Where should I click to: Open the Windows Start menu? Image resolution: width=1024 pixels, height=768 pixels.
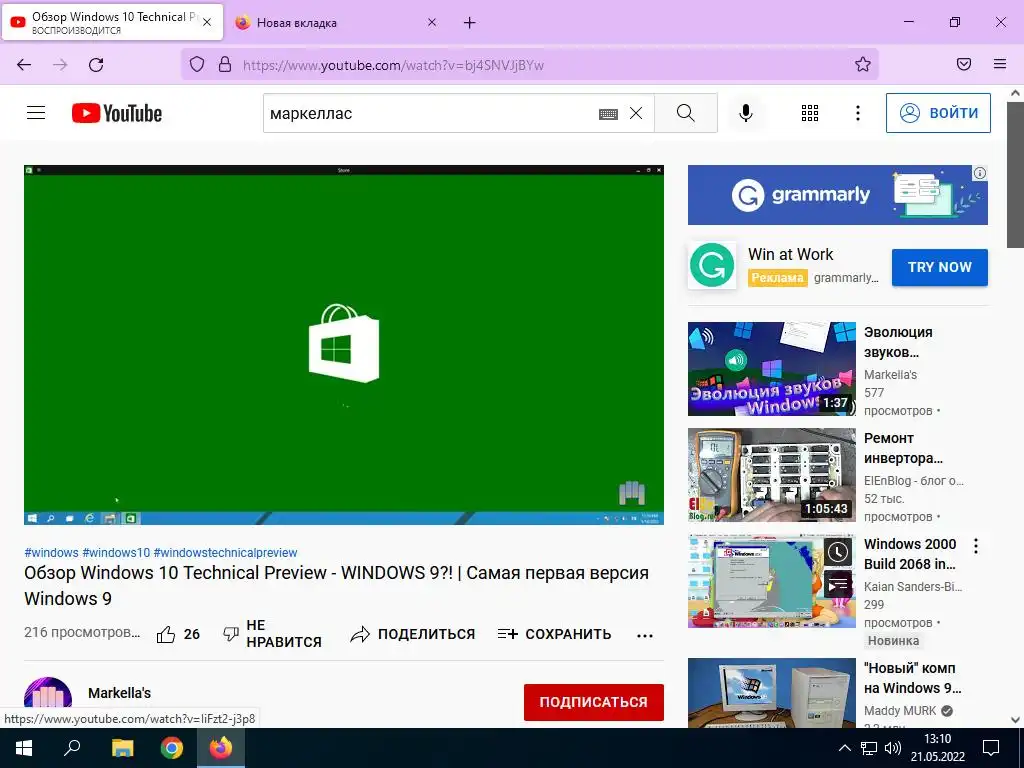coord(24,748)
